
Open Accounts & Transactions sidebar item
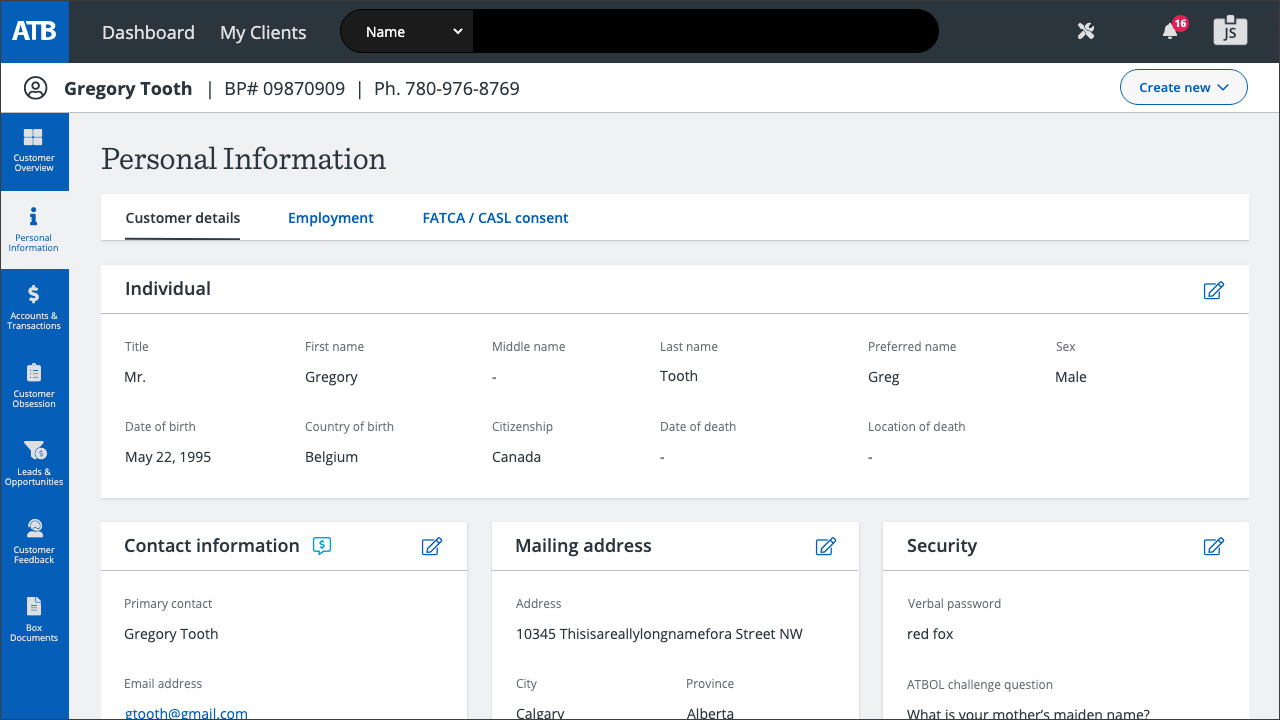(x=34, y=308)
